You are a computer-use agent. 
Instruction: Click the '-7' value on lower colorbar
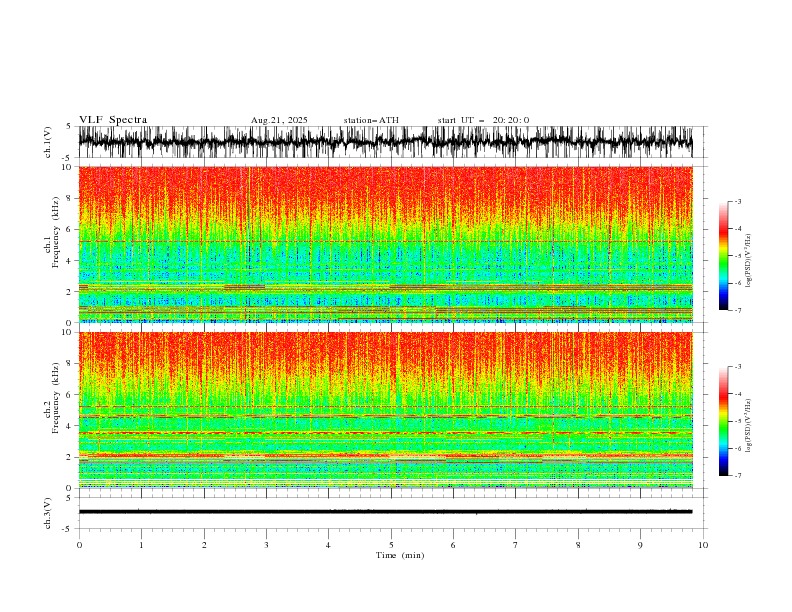(738, 475)
